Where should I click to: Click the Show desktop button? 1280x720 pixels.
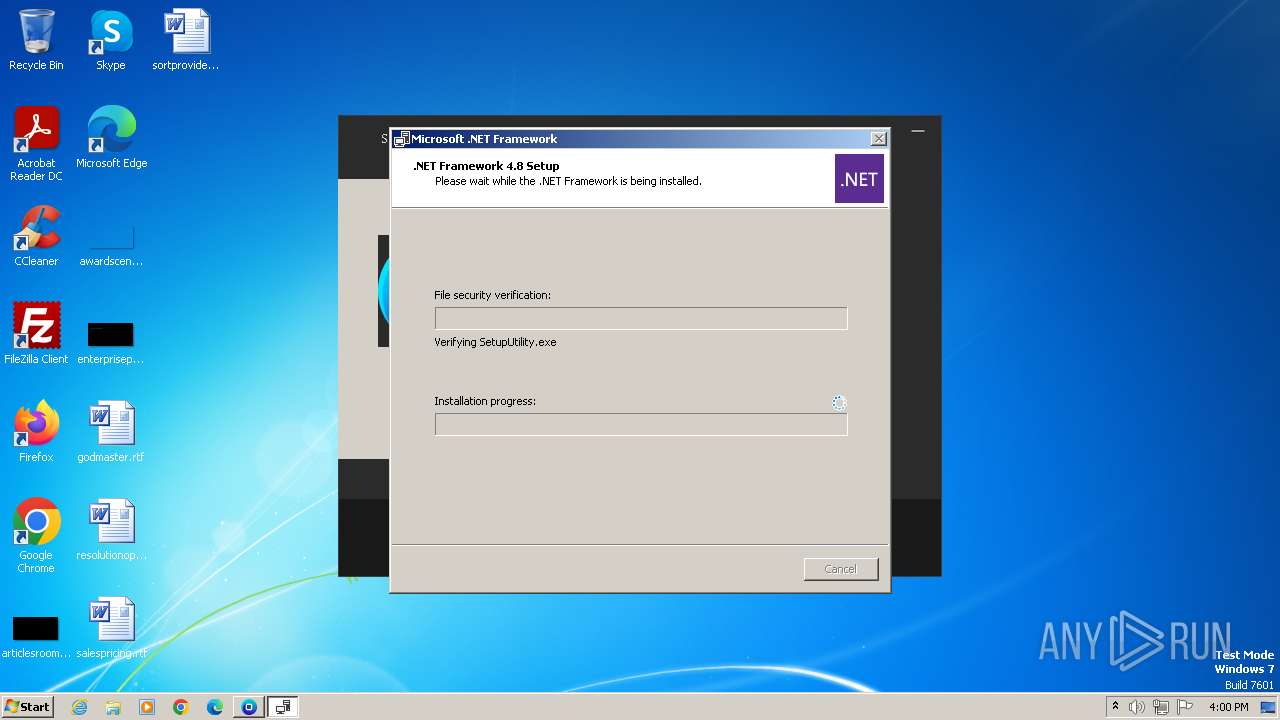pyautogui.click(x=1269, y=707)
